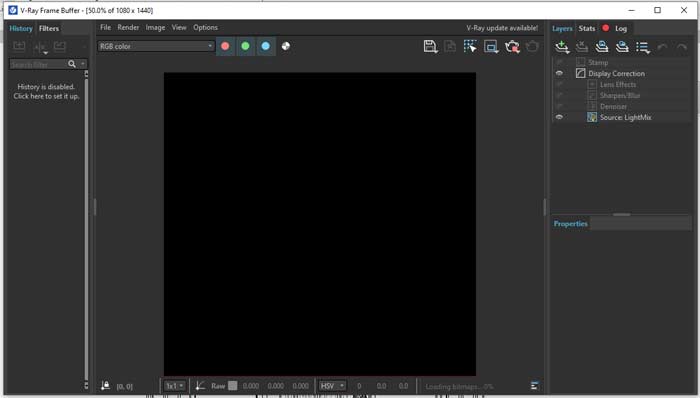Select the Lens Effects layer
Viewport: 700px width, 398px height.
618,84
